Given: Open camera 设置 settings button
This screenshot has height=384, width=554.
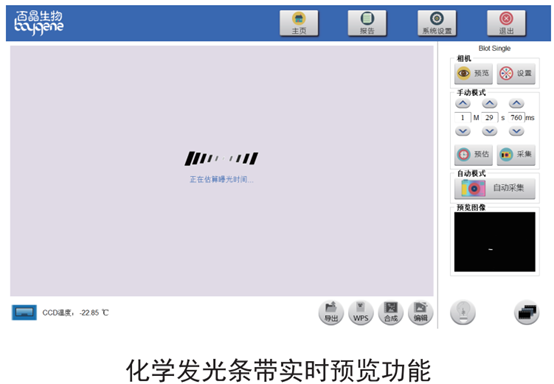Looking at the screenshot, I should [516, 73].
